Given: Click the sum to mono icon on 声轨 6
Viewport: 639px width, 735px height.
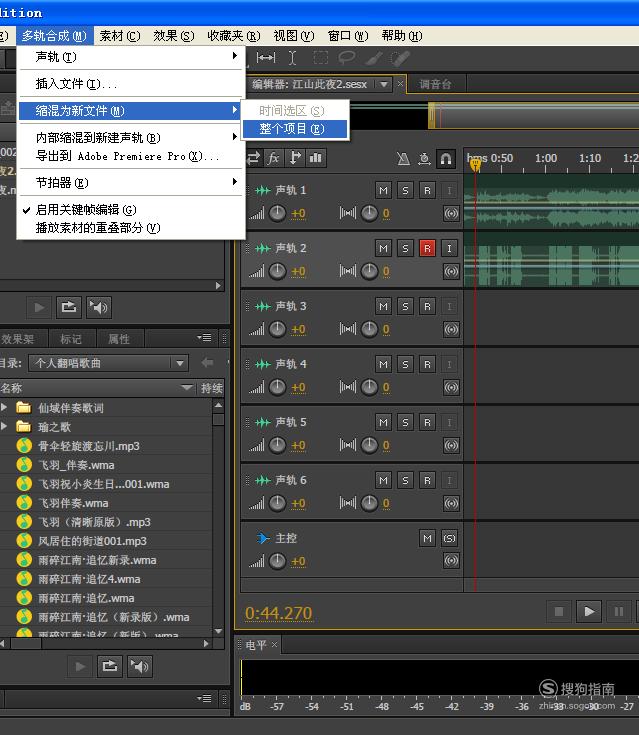Looking at the screenshot, I should 451,503.
